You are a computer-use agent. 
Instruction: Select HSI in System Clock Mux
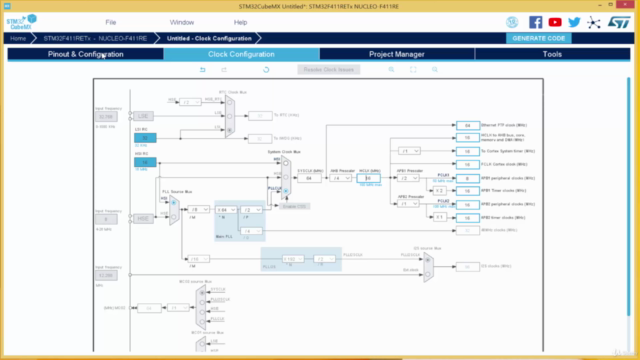286,163
